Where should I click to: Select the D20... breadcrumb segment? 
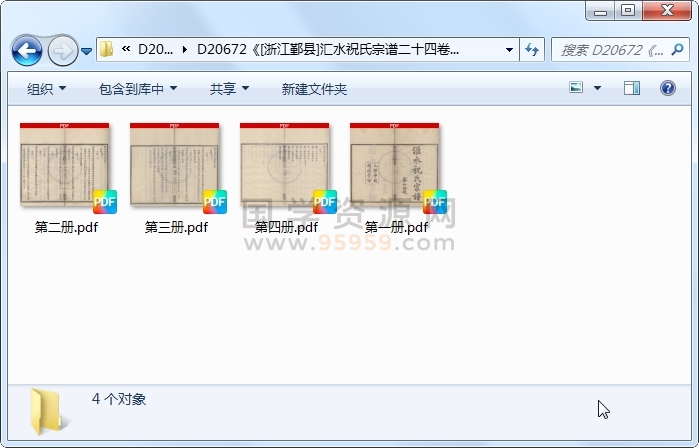[155, 49]
